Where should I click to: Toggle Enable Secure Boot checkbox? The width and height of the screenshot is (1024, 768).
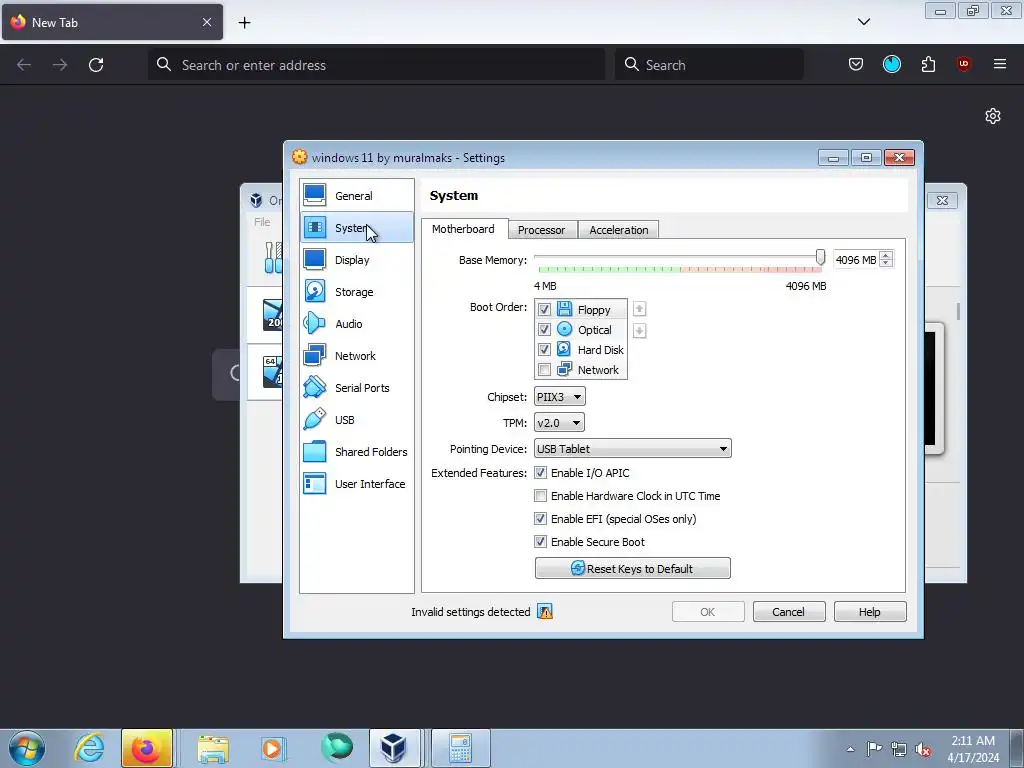(541, 541)
